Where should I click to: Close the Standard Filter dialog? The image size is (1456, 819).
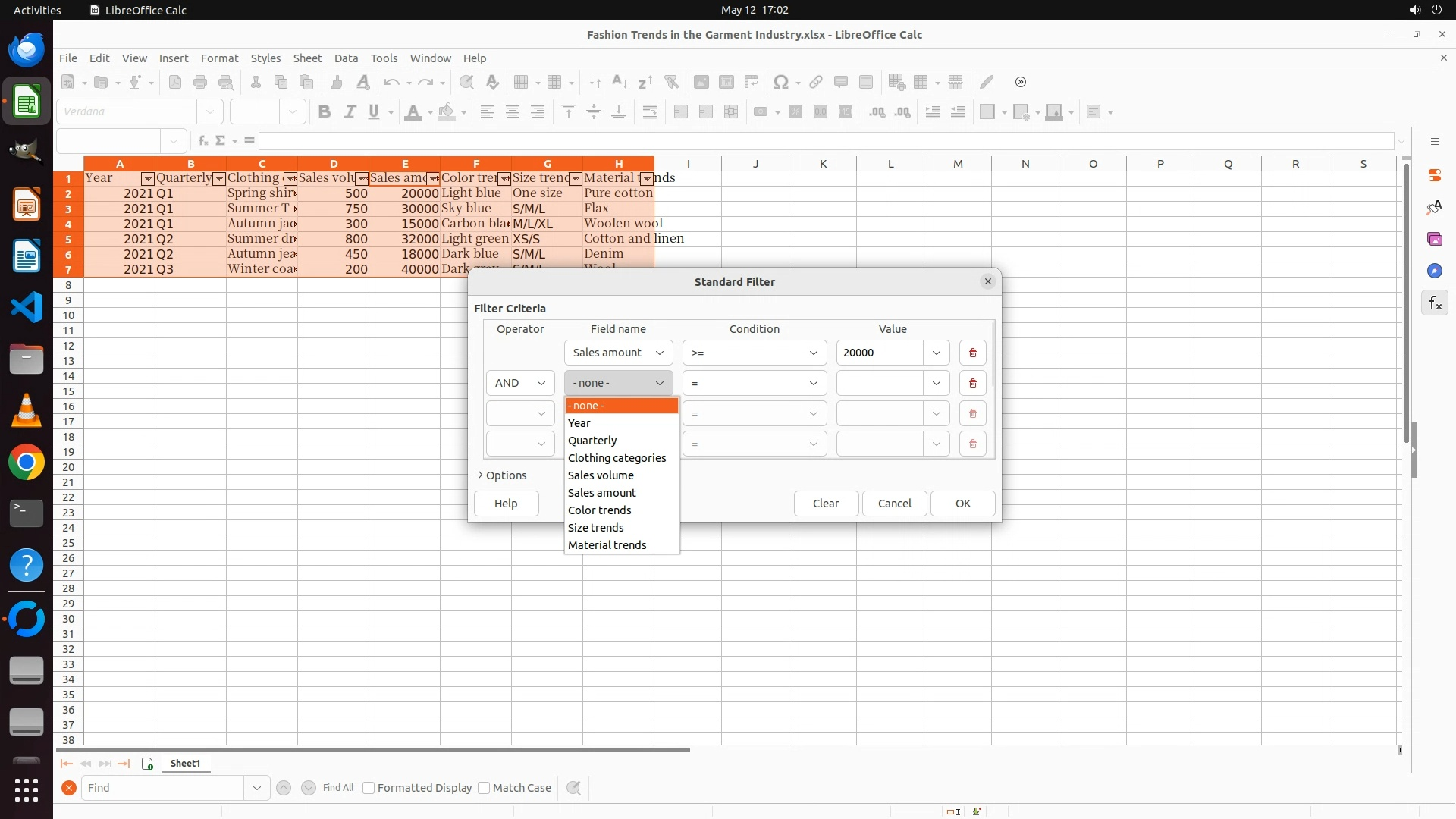pyautogui.click(x=987, y=281)
